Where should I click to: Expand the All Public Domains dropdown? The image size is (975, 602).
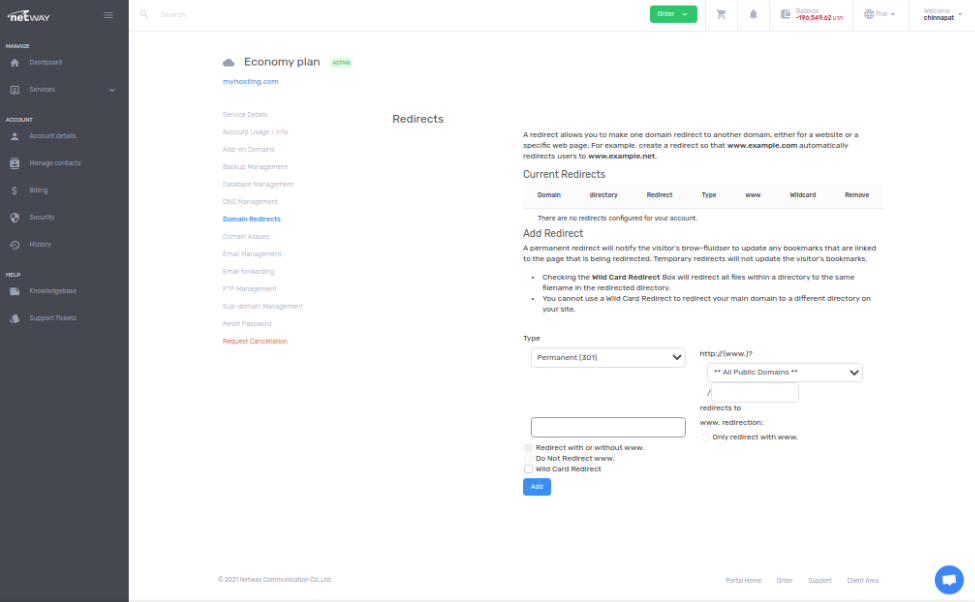click(x=784, y=372)
